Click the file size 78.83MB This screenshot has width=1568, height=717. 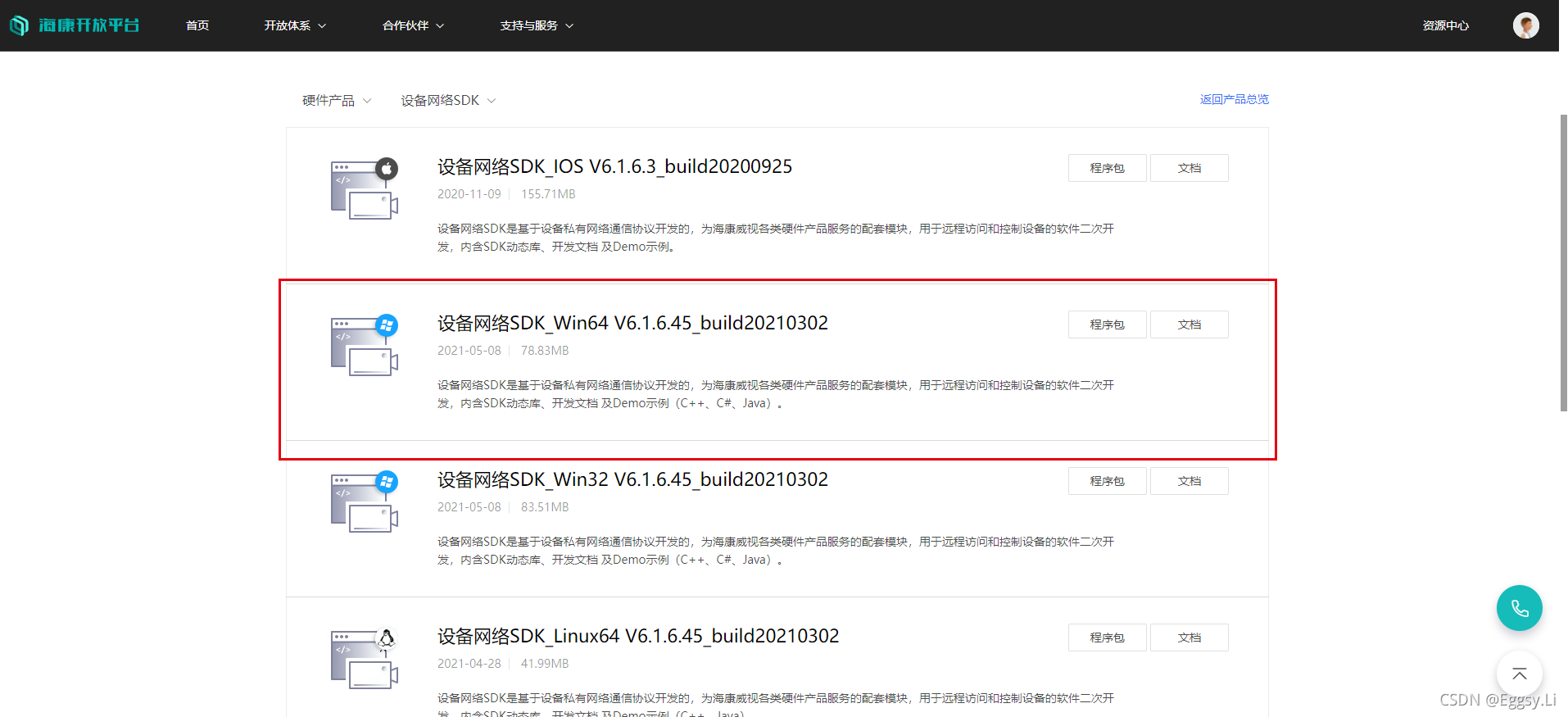pyautogui.click(x=545, y=351)
